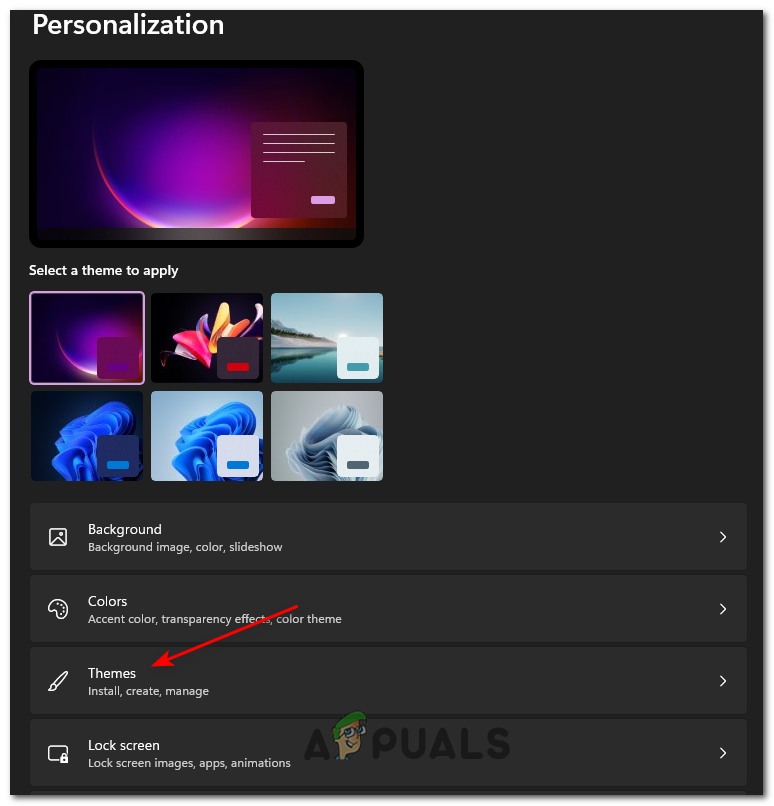Click the accent button in preview window

point(323,200)
